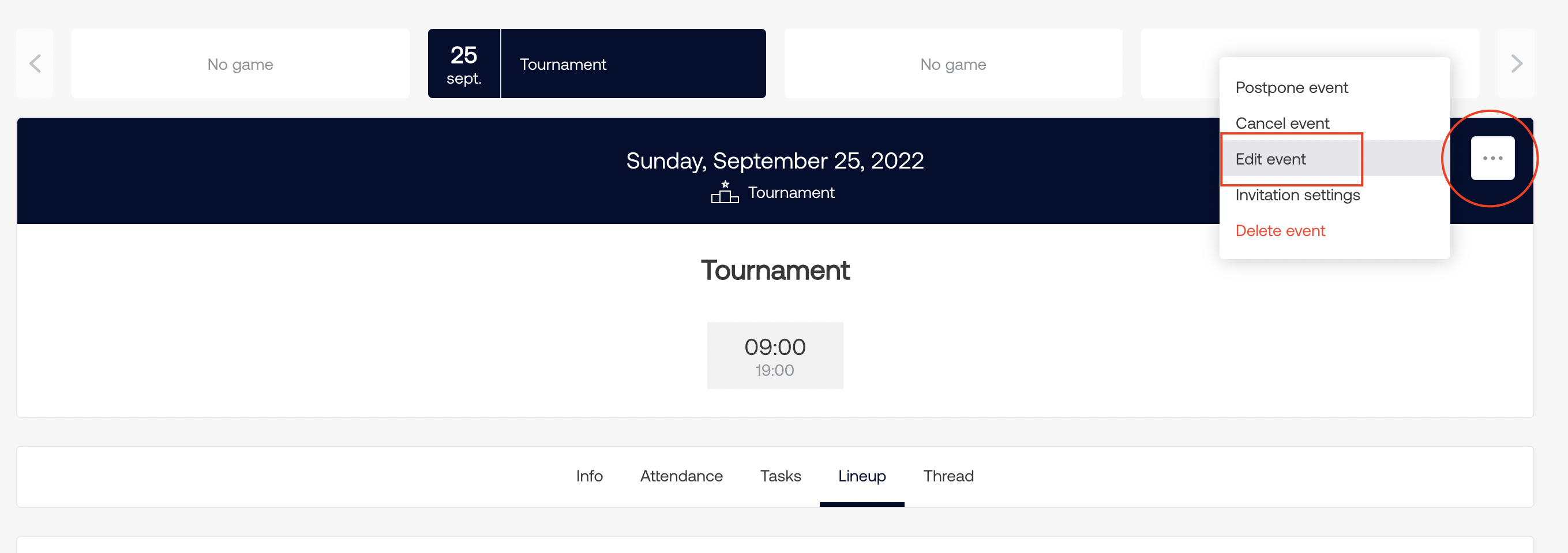Click the Tournament event title heading
Image resolution: width=1568 pixels, height=553 pixels.
click(775, 270)
